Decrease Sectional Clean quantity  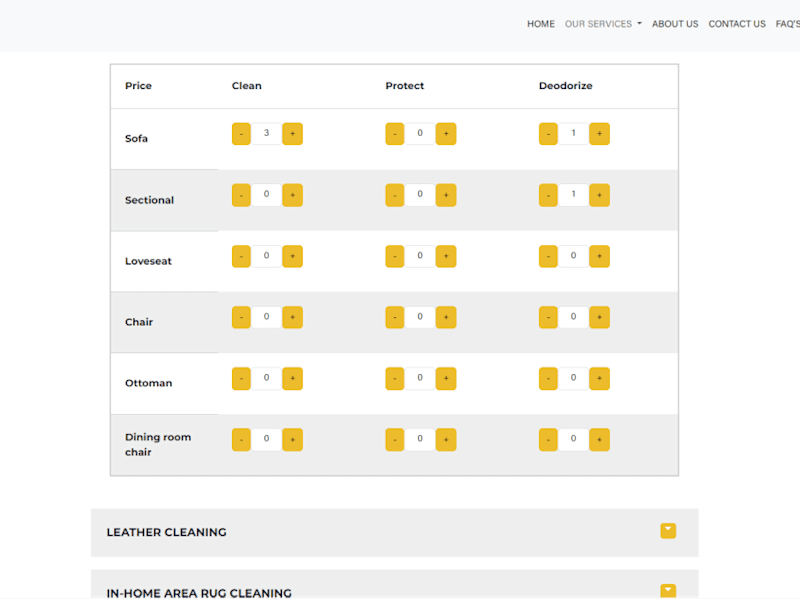[241, 195]
